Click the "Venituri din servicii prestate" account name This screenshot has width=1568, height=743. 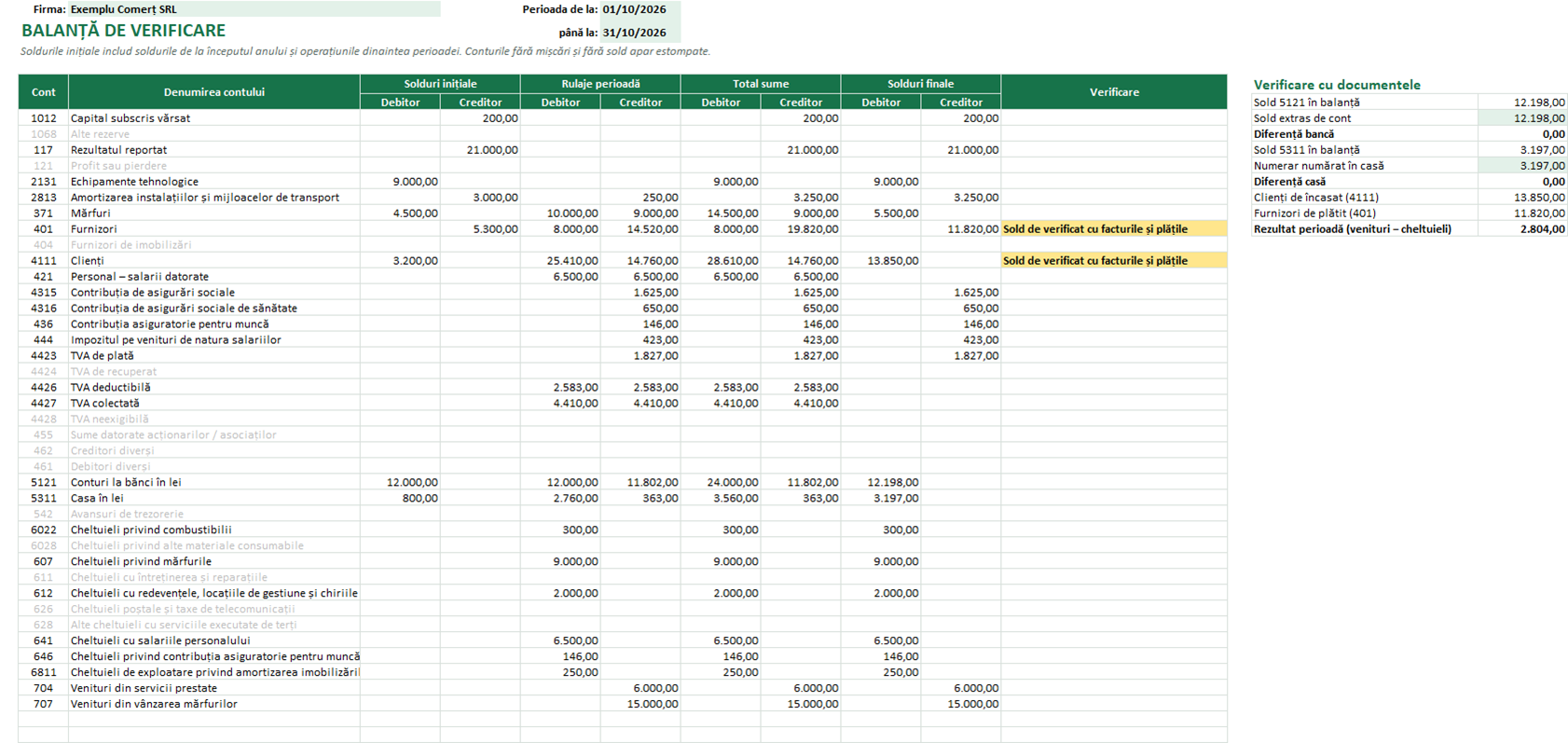coord(144,689)
